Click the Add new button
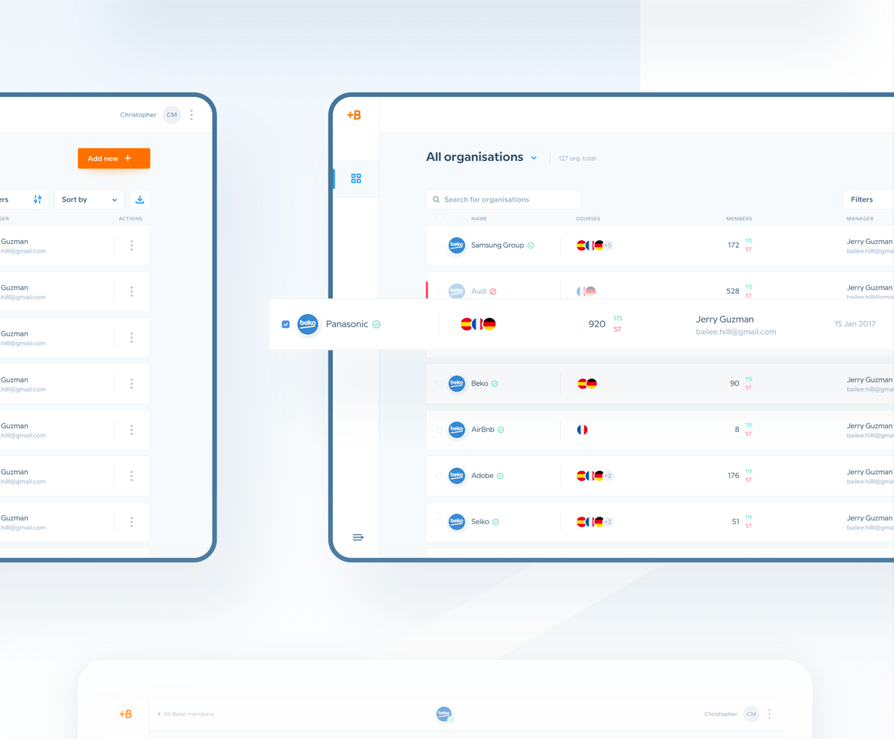894x739 pixels. pos(114,158)
